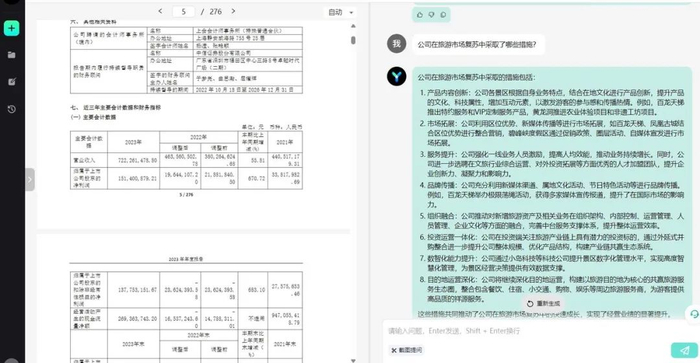Click the user question message bubble
The image size is (700, 363).
tap(478, 44)
